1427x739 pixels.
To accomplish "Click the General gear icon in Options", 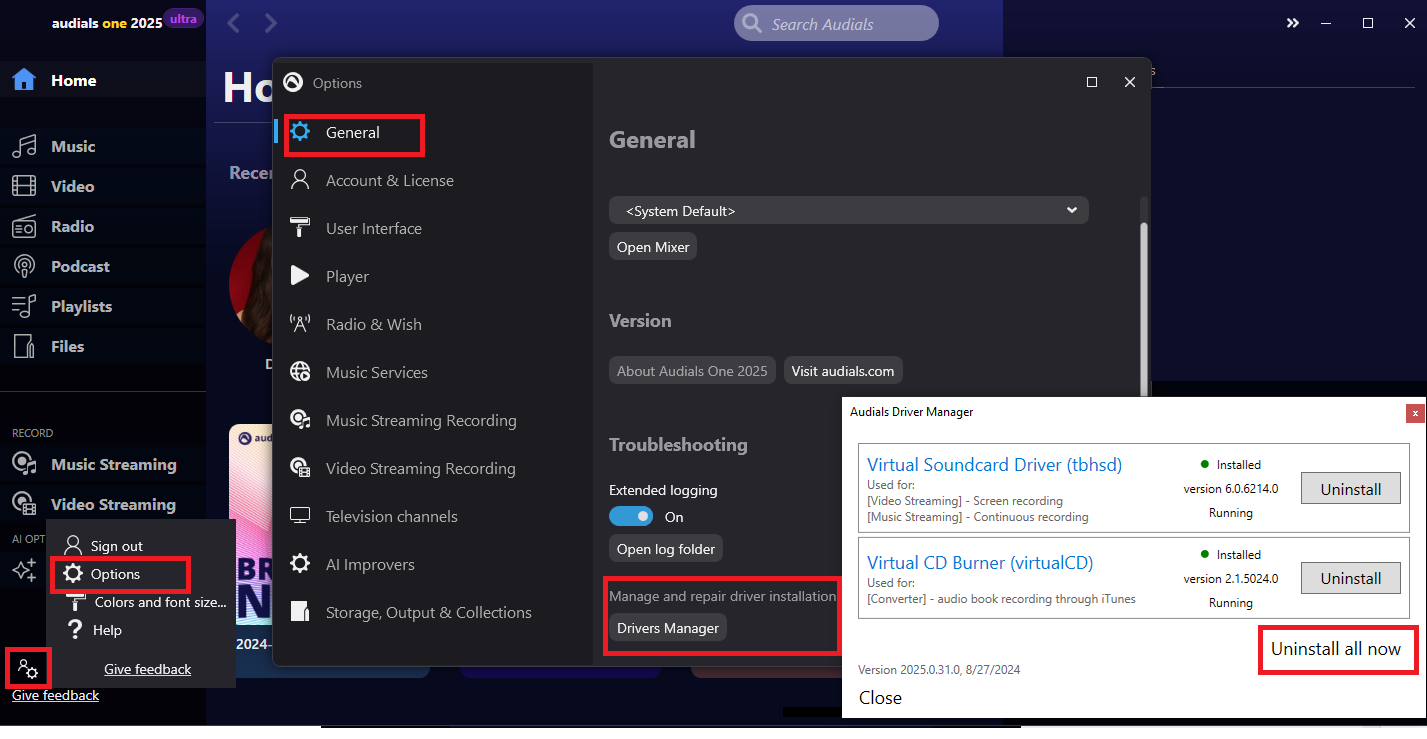I will [300, 132].
